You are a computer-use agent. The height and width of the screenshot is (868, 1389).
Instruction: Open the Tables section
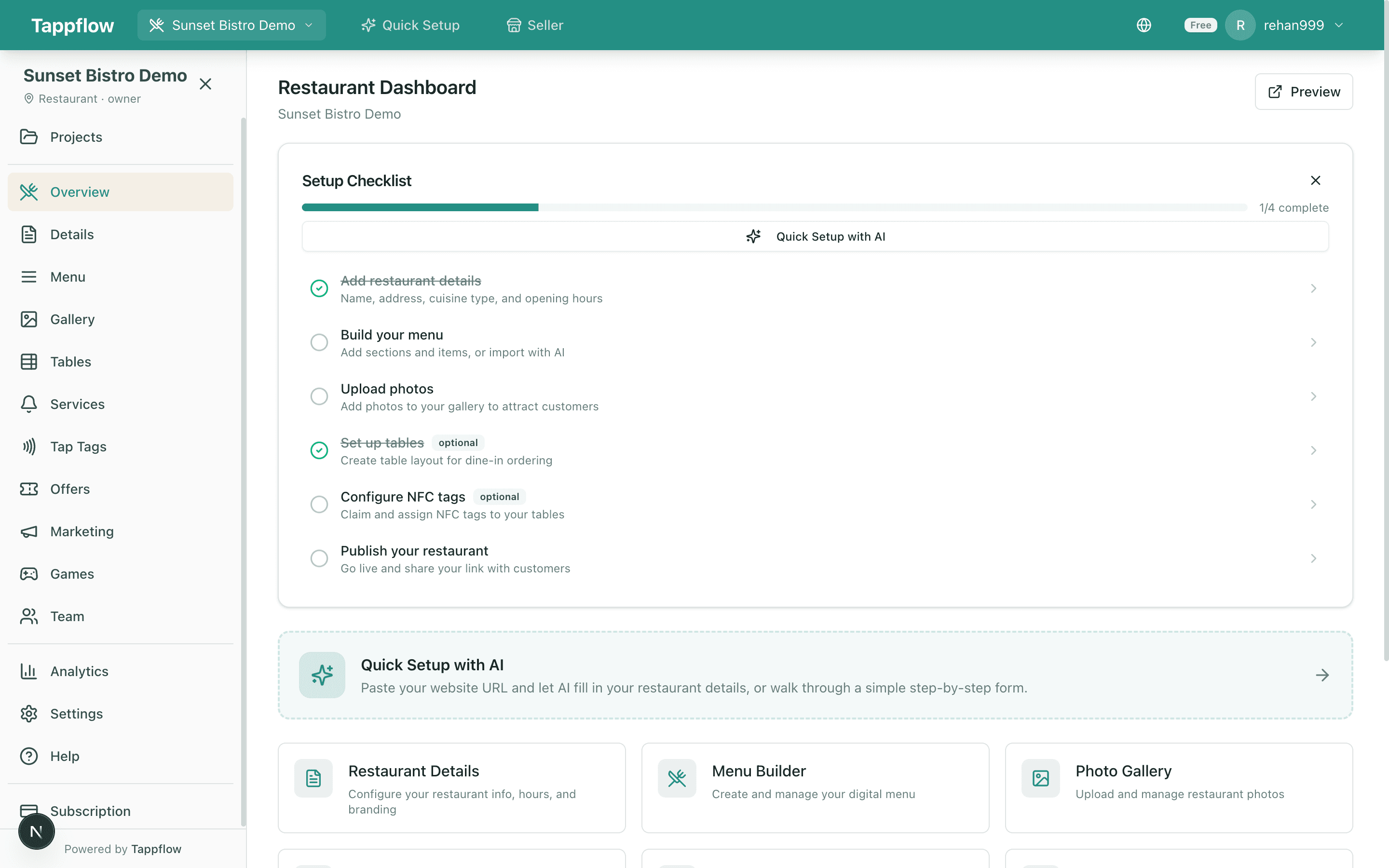(x=70, y=362)
